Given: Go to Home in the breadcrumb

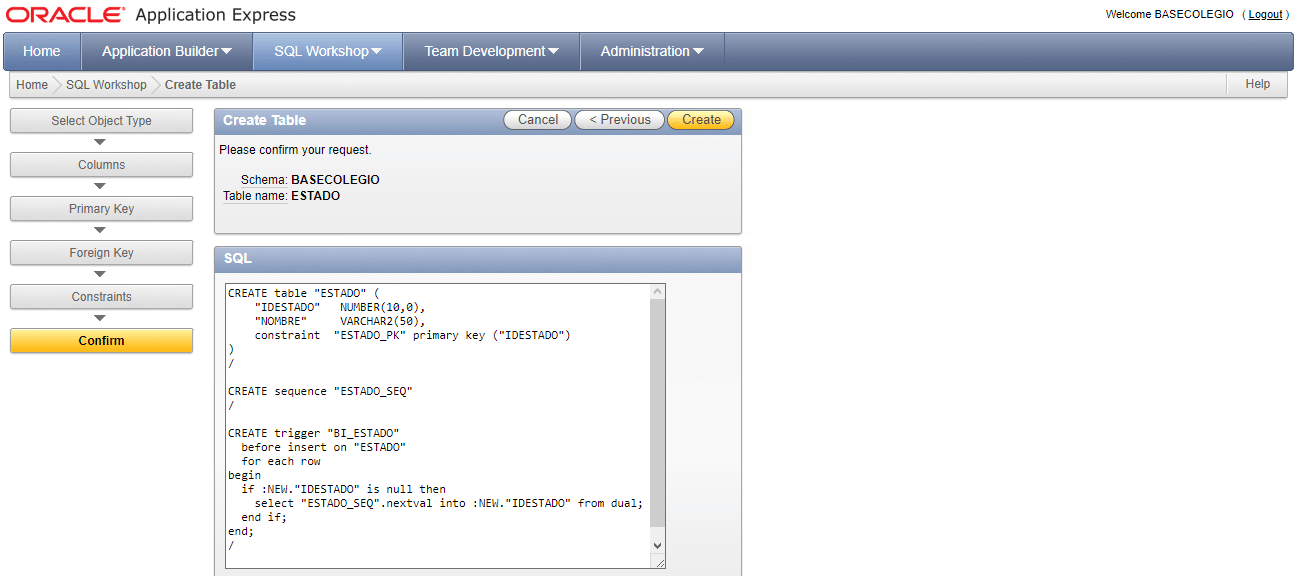Looking at the screenshot, I should (32, 85).
